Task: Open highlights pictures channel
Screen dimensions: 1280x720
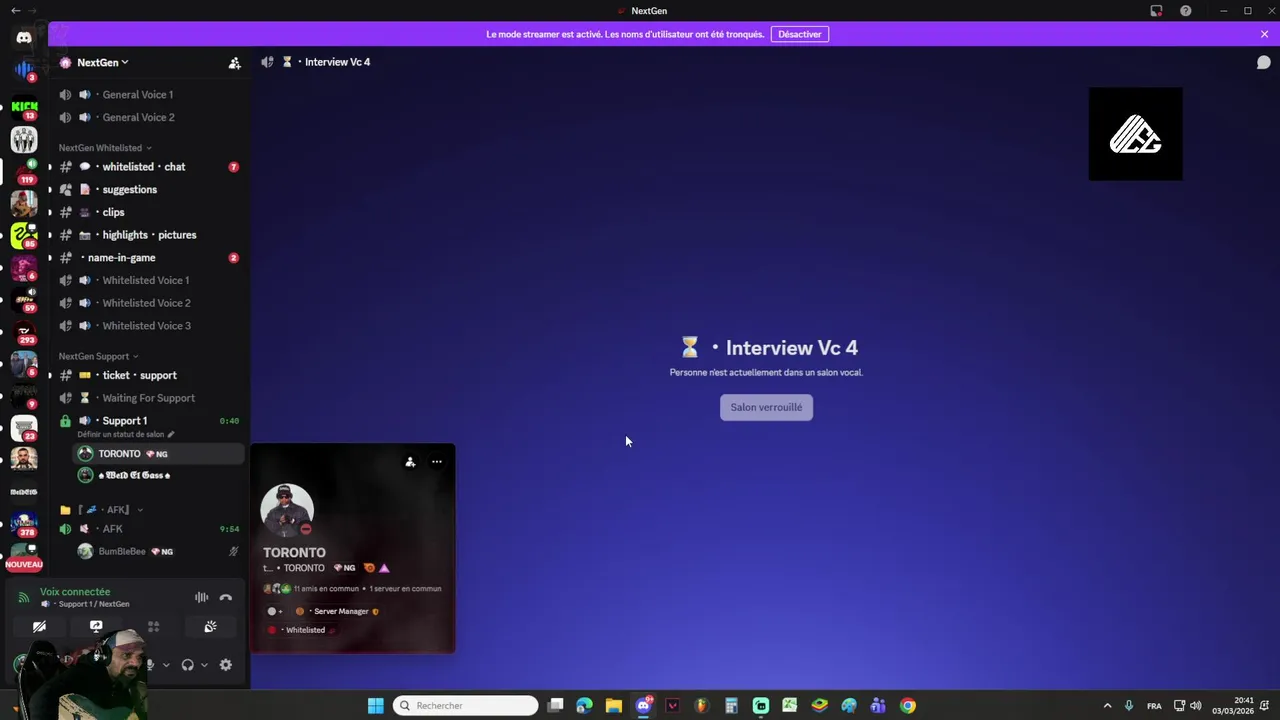Action: pyautogui.click(x=147, y=235)
